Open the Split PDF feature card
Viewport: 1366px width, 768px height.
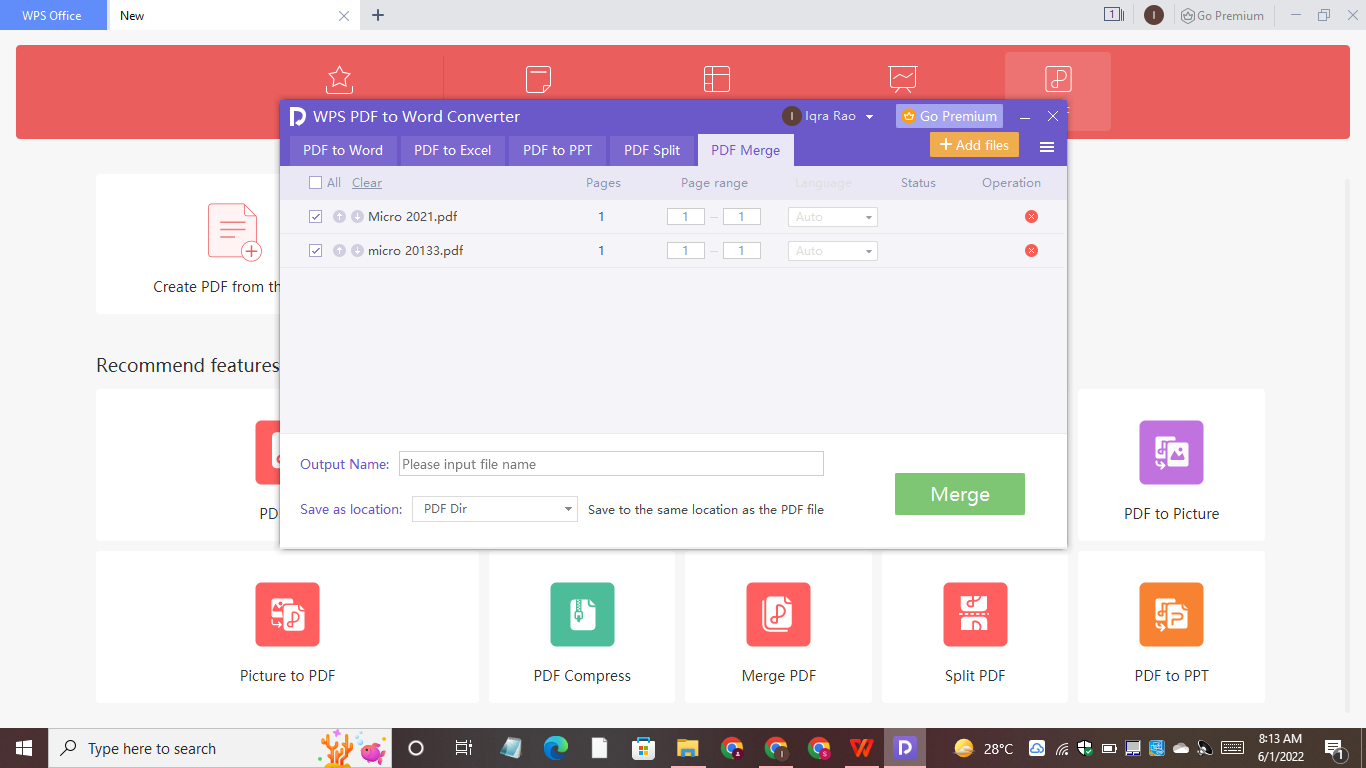point(975,627)
